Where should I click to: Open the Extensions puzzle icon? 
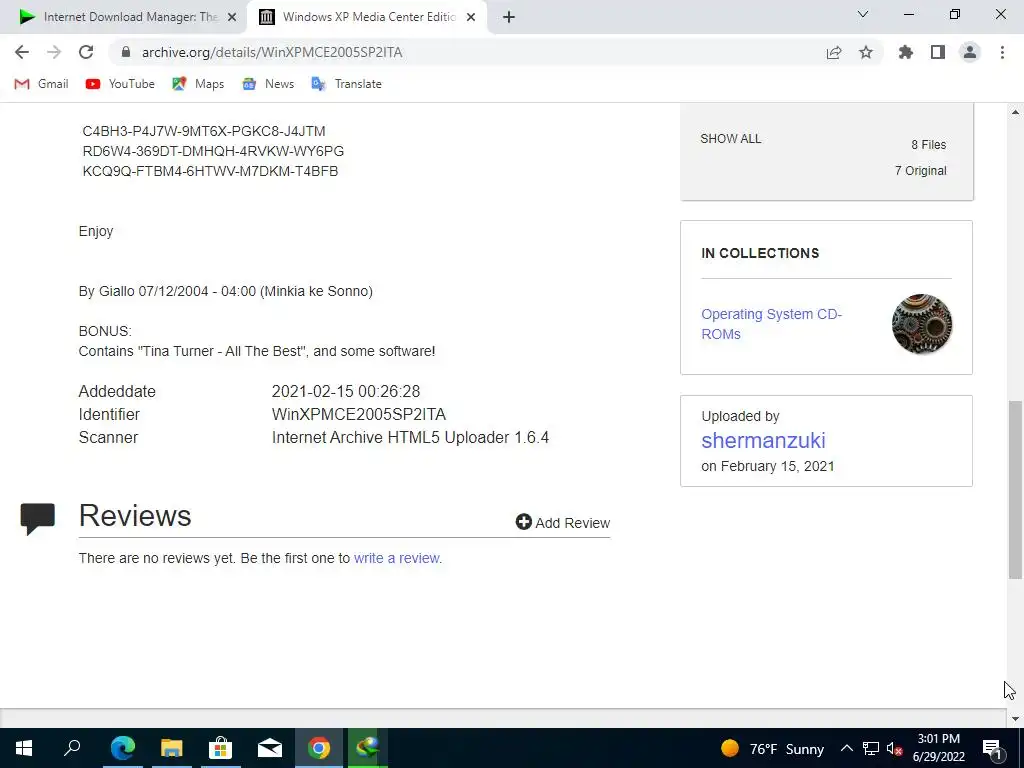[x=906, y=52]
